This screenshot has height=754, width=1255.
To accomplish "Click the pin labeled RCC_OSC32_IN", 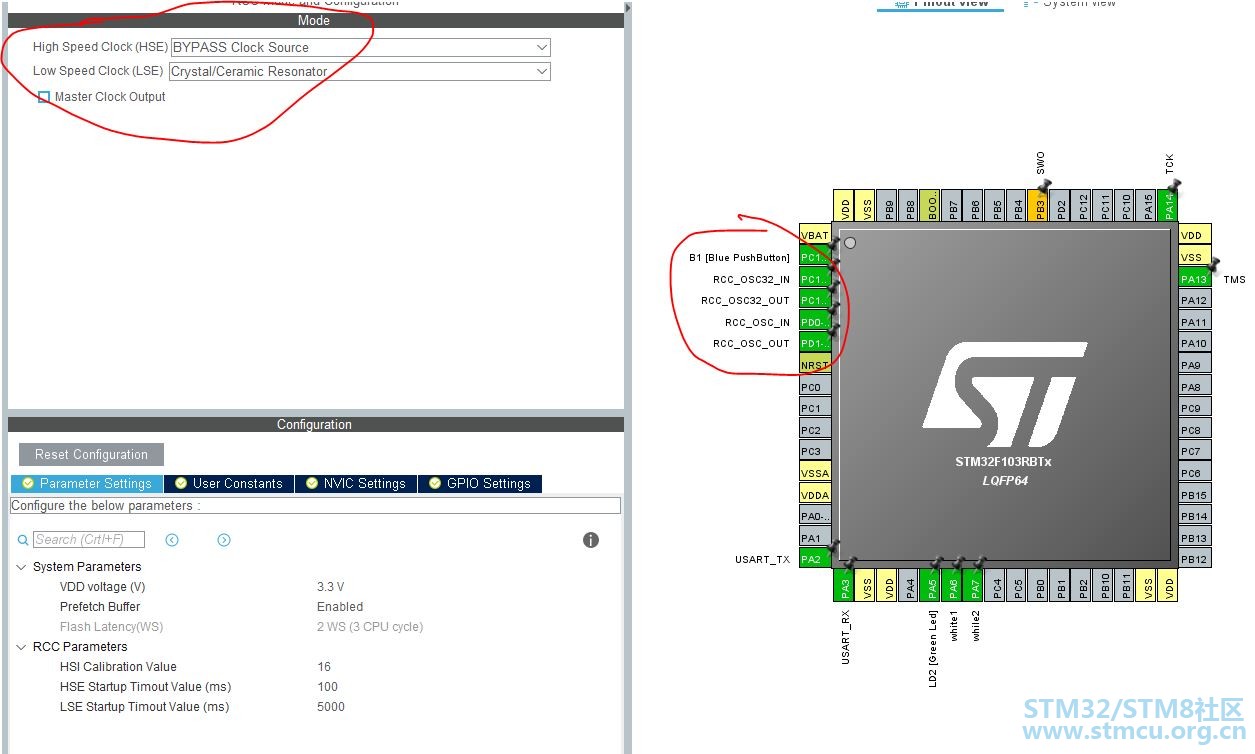I will pyautogui.click(x=815, y=279).
